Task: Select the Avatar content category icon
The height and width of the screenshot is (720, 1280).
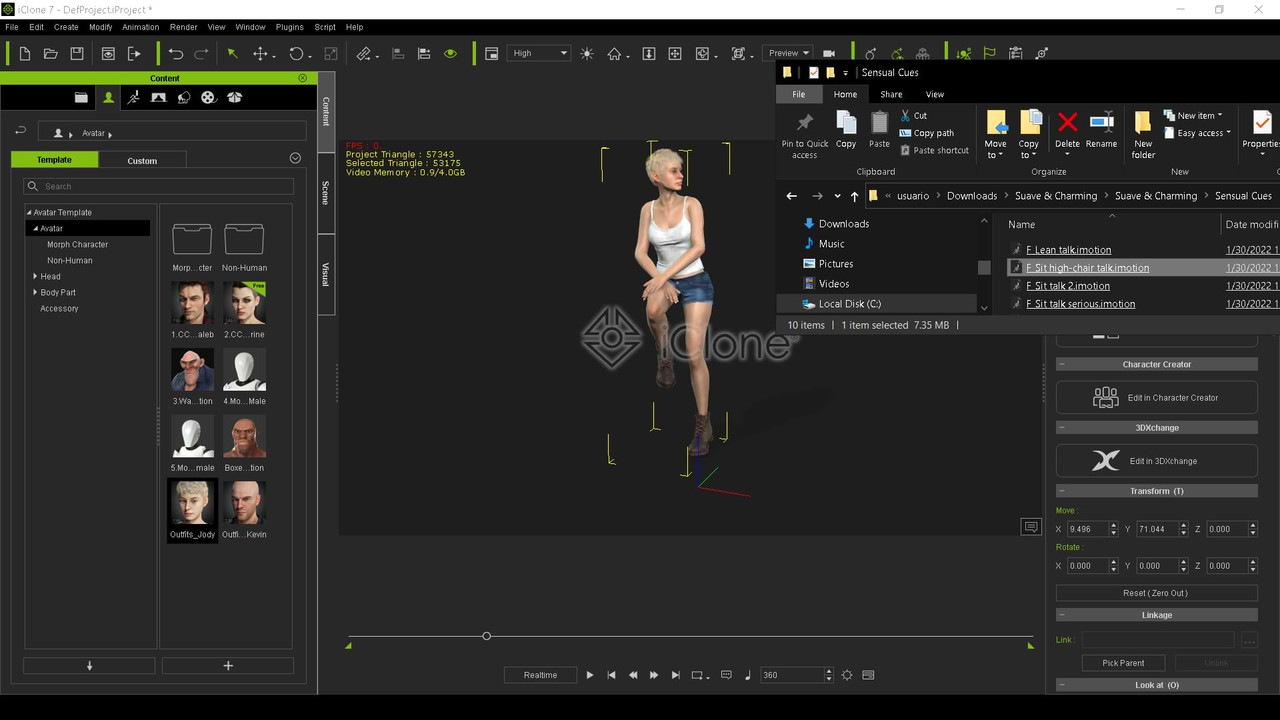Action: coord(108,97)
